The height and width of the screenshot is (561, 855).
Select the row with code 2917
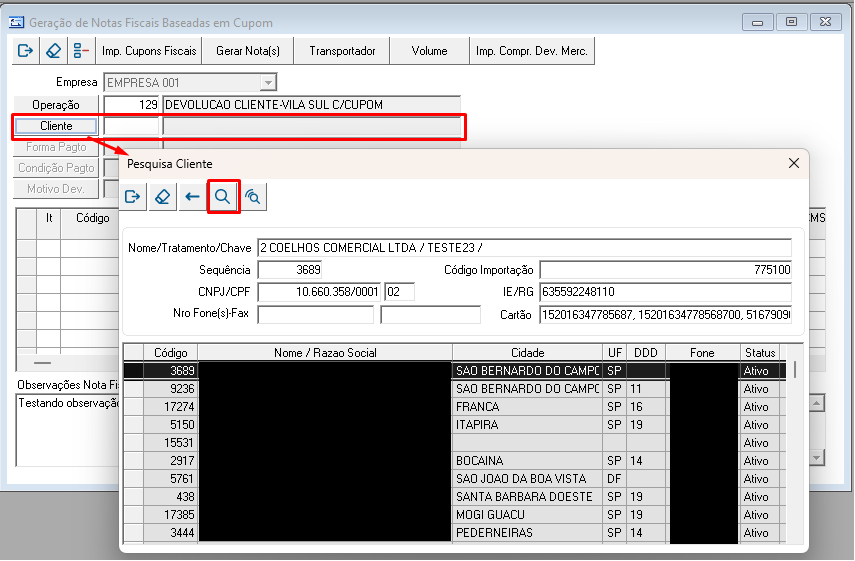pyautogui.click(x=455, y=461)
